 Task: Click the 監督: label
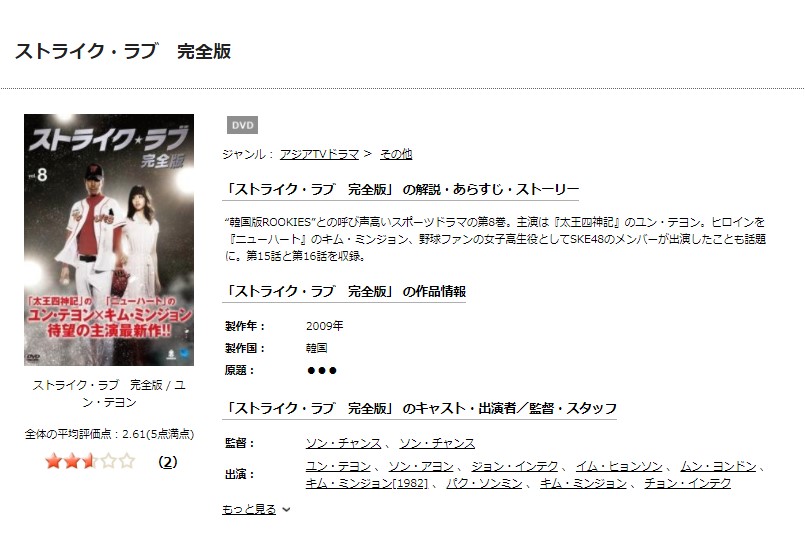point(240,443)
